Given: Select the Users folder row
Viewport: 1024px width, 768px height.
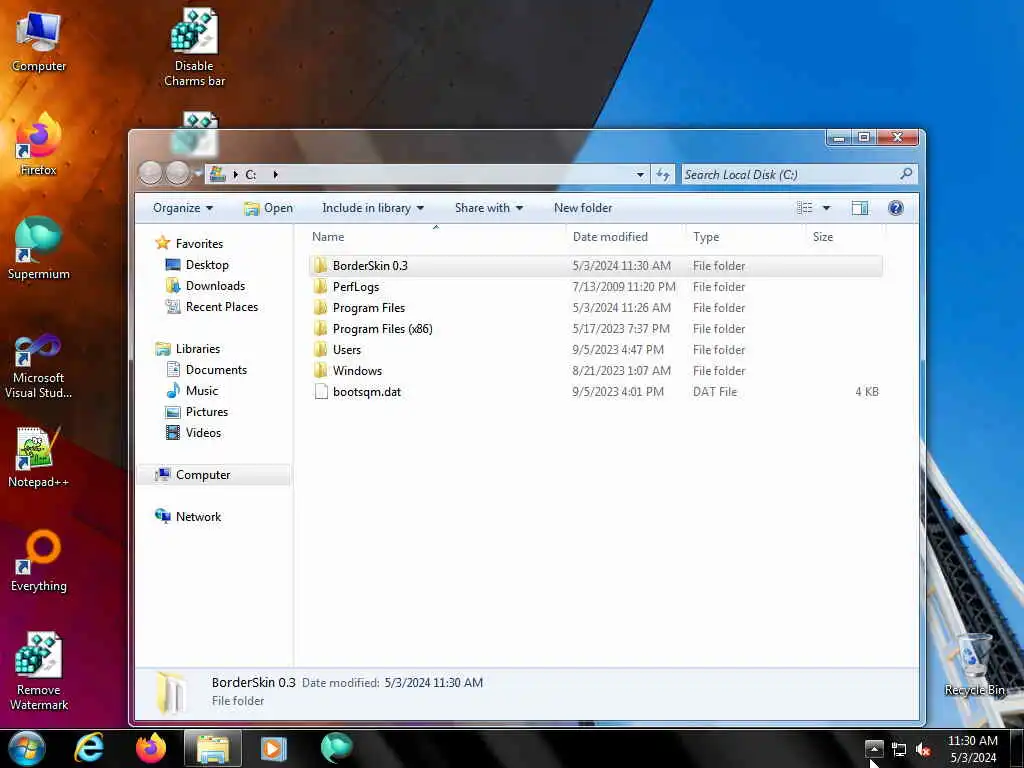Looking at the screenshot, I should (x=596, y=349).
